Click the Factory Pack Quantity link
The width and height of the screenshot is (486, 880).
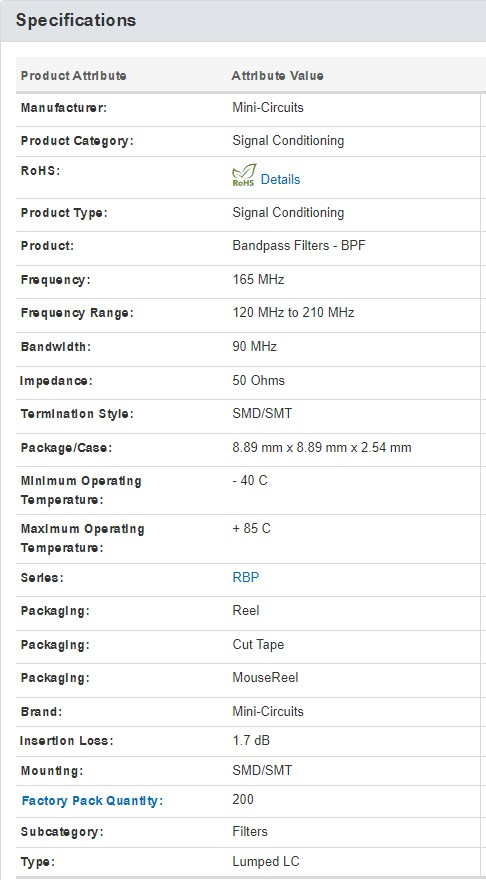92,801
